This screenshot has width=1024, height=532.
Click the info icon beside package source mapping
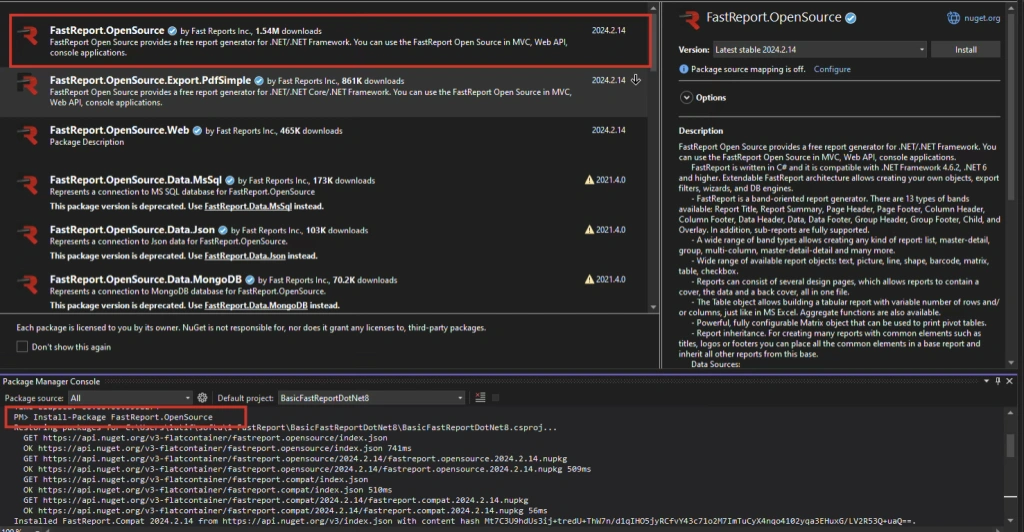[x=683, y=69]
